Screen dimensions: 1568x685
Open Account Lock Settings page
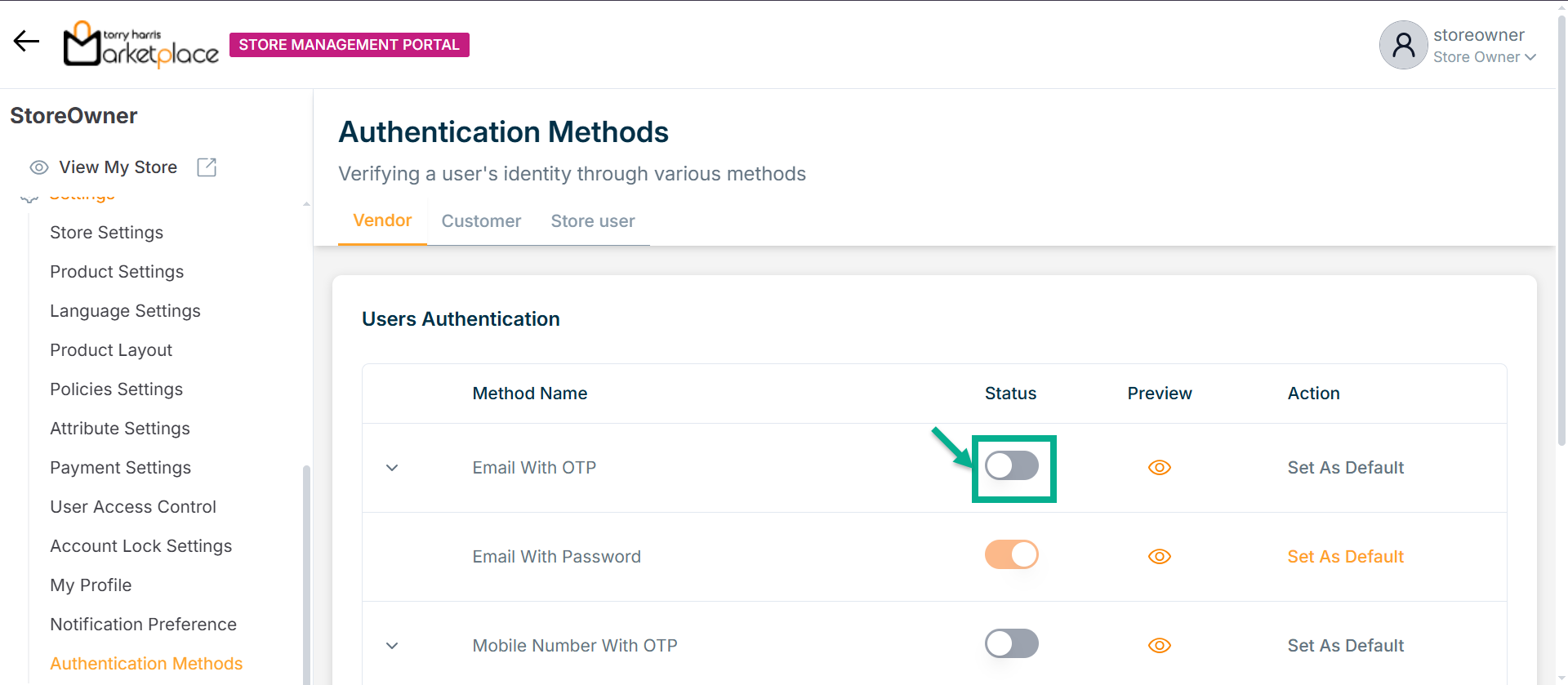point(140,546)
